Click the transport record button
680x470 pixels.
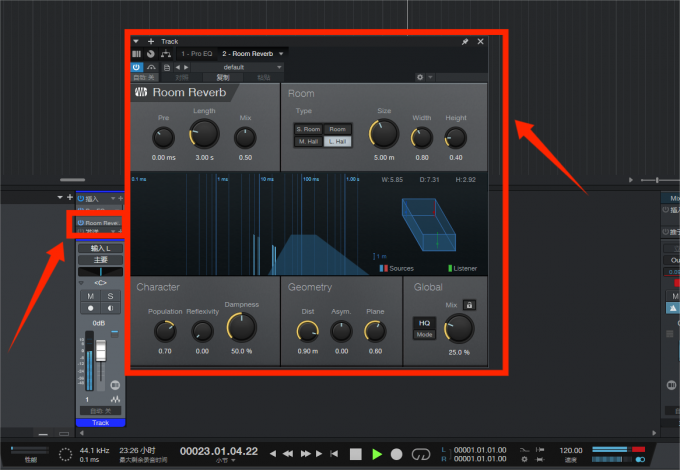coord(396,454)
